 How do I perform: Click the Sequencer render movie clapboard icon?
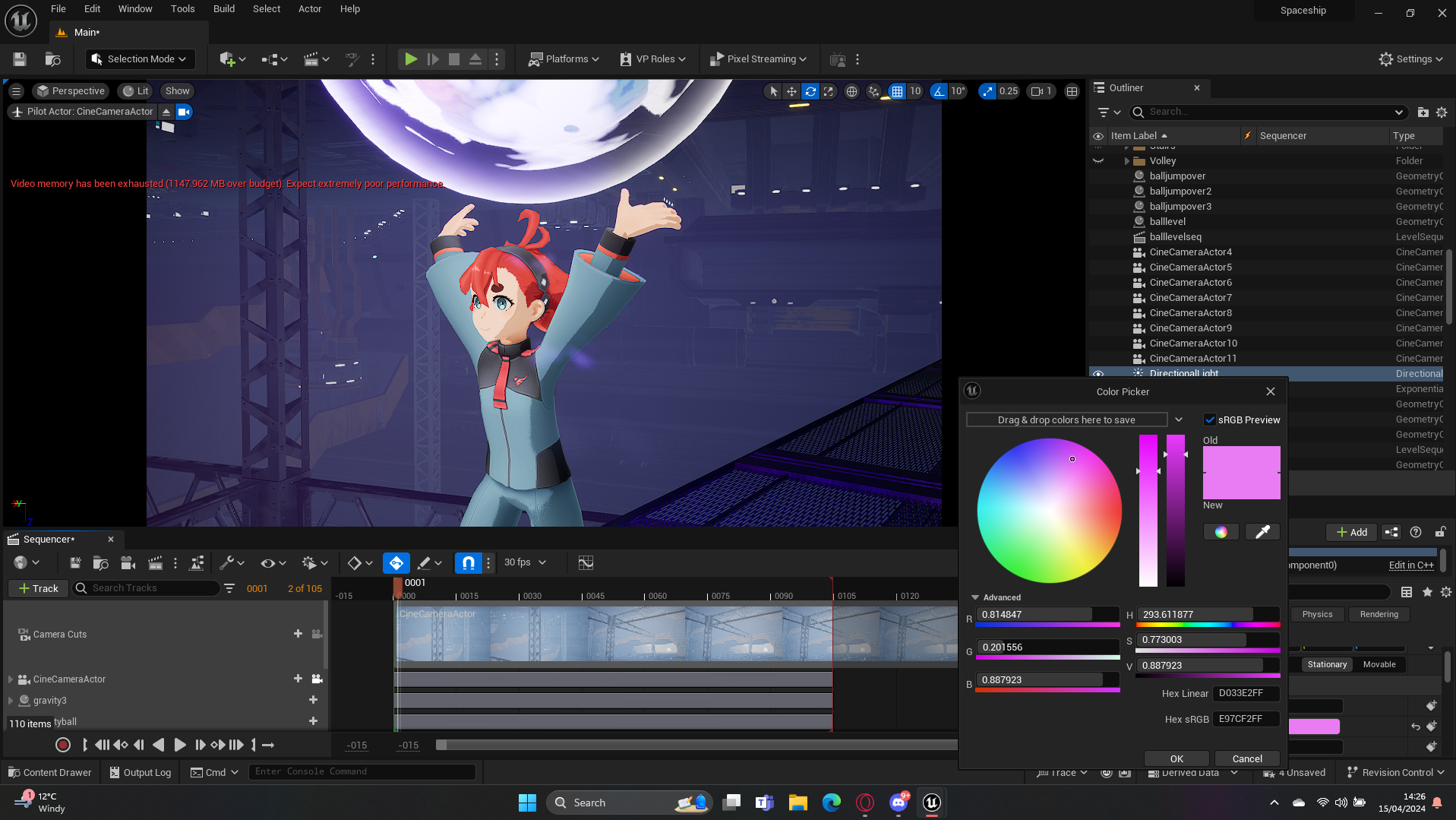pyautogui.click(x=155, y=563)
